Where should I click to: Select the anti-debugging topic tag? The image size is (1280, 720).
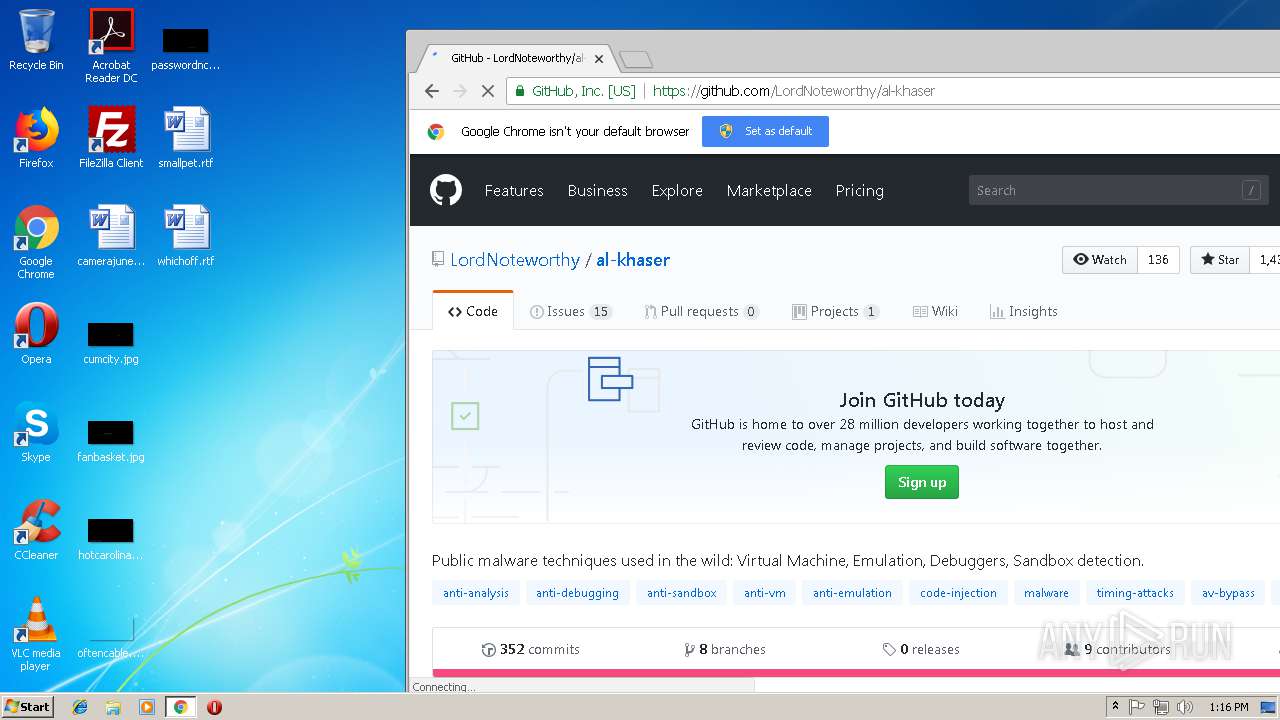[x=577, y=593]
